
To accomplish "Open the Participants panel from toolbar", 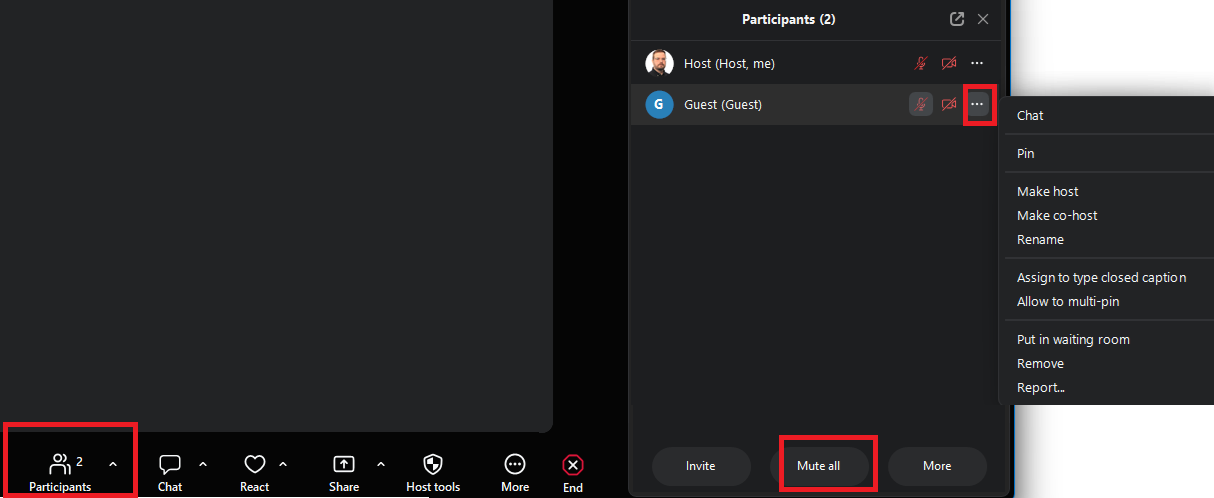I will point(60,471).
